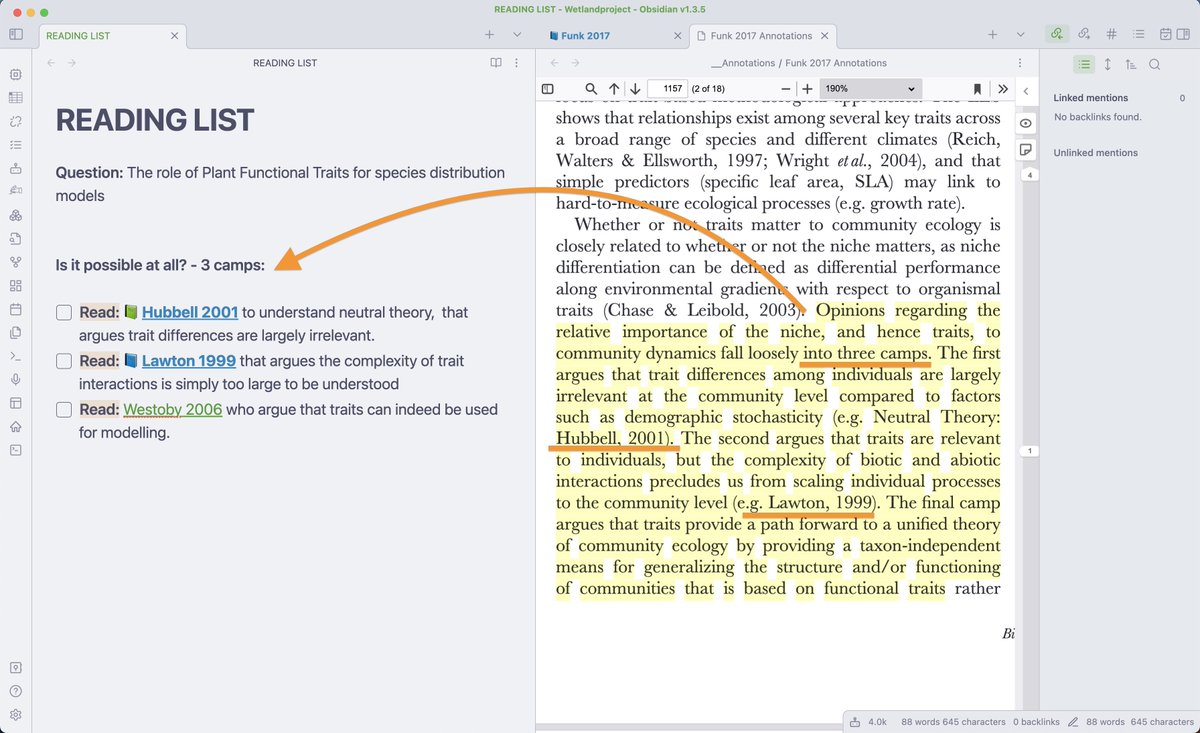This screenshot has width=1200, height=733.
Task: Collapse the annotation side panel chevron
Action: pyautogui.click(x=1025, y=91)
